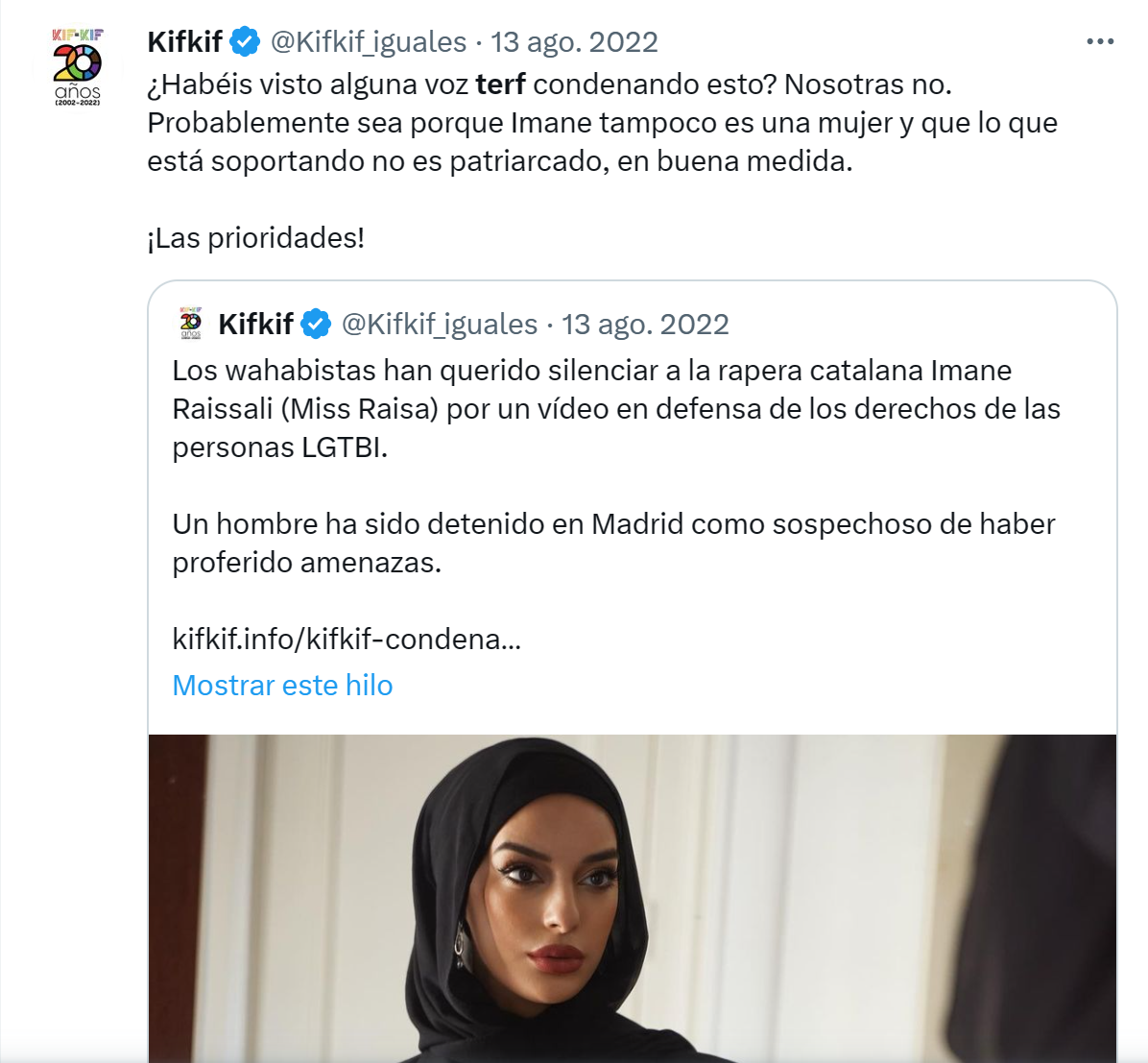Click the 'personas LGTBI.' line in quoted tweet
This screenshot has height=1063, width=1148.
(279, 447)
